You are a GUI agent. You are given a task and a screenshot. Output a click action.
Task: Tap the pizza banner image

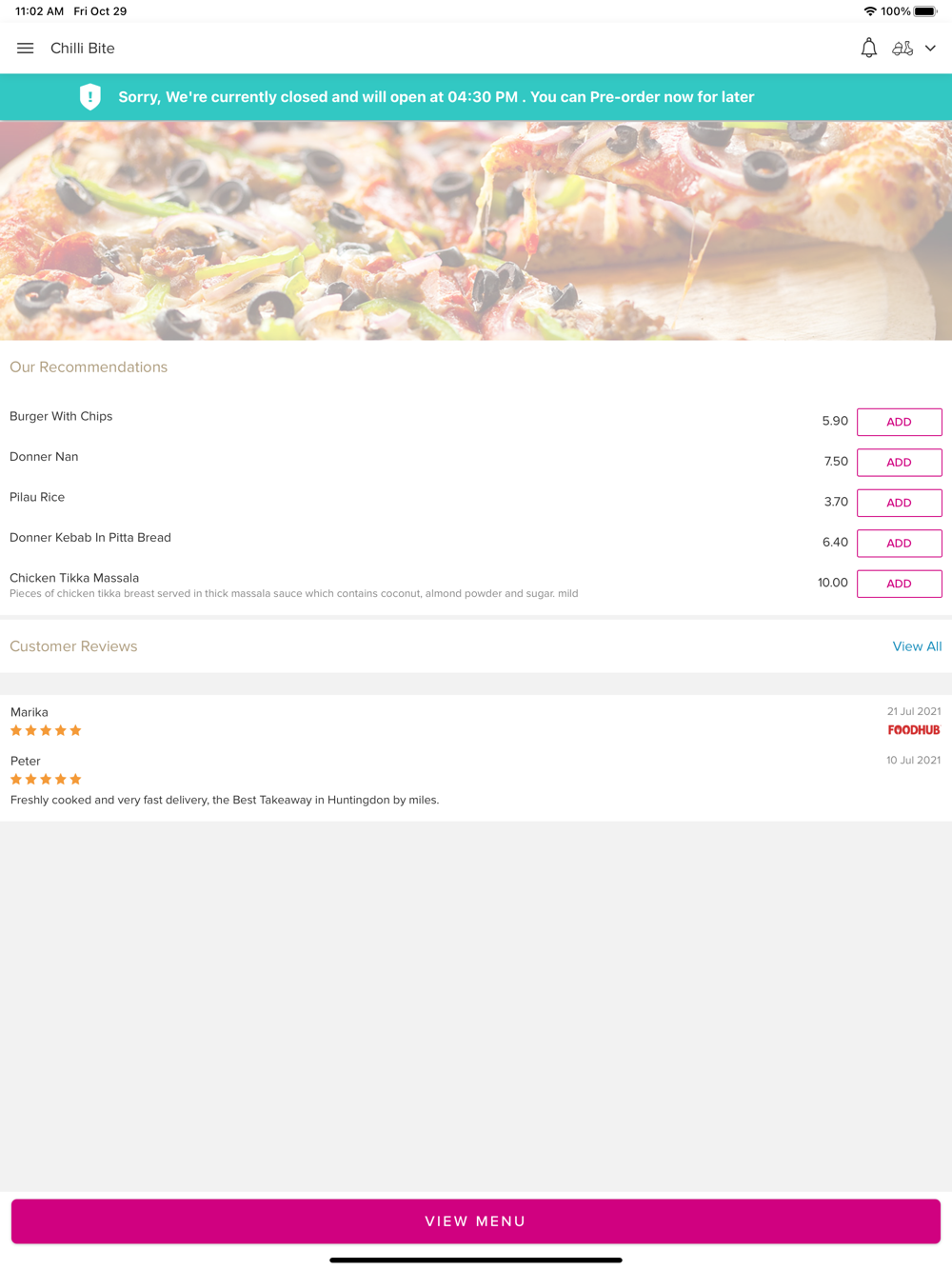[x=476, y=230]
